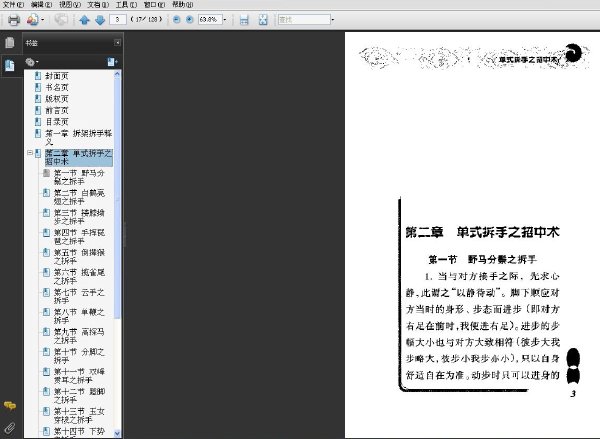Click bookmark icon beside 第五节 倒撵猴
The image size is (600, 439).
coord(46,252)
